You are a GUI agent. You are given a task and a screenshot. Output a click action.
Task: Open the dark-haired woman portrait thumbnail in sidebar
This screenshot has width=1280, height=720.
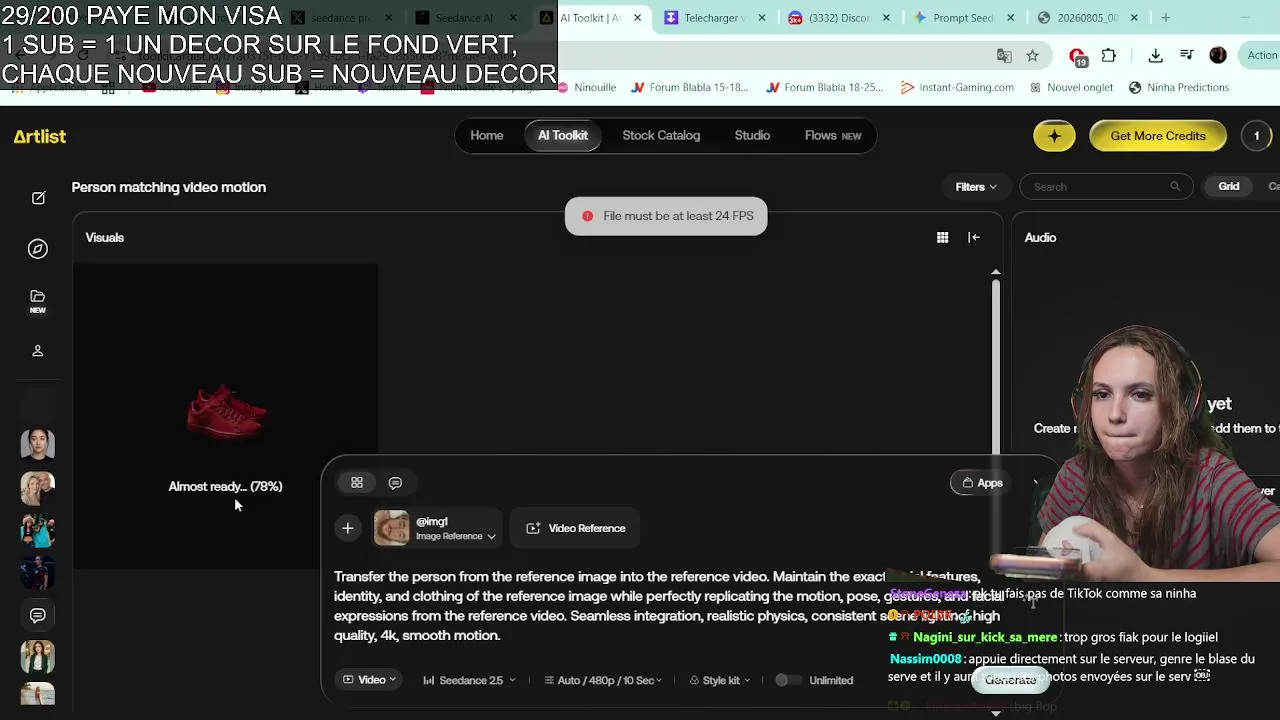coord(38,444)
